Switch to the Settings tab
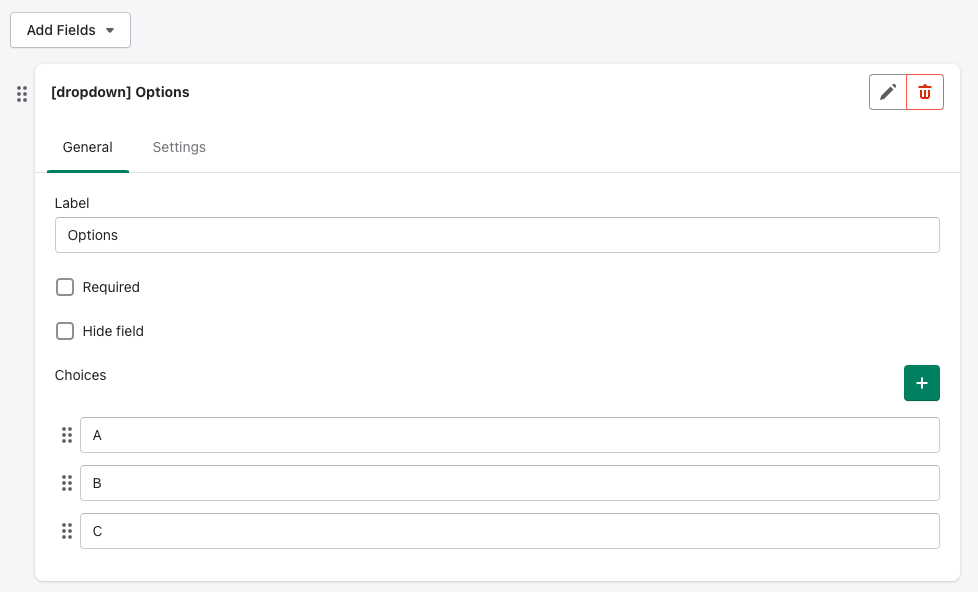This screenshot has width=978, height=592. coord(179,147)
